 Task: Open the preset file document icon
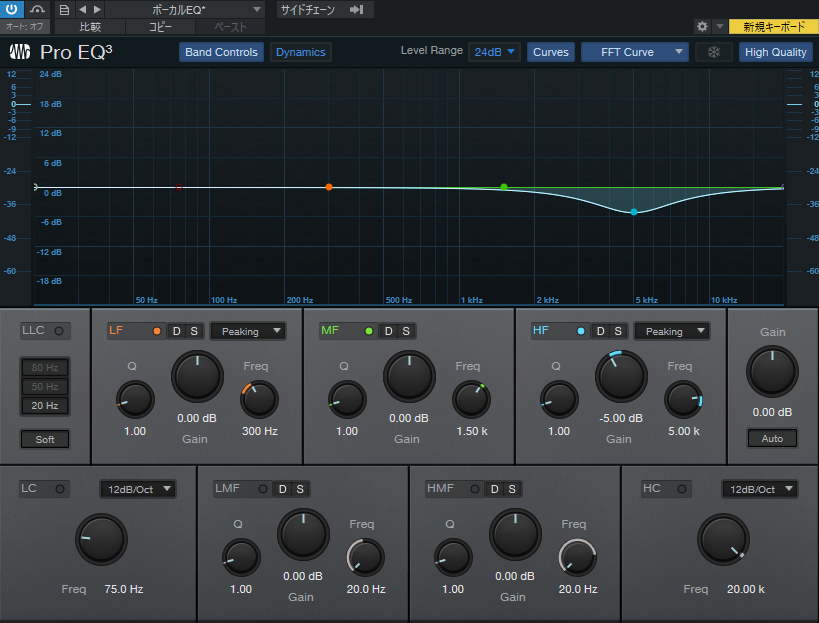pos(64,9)
